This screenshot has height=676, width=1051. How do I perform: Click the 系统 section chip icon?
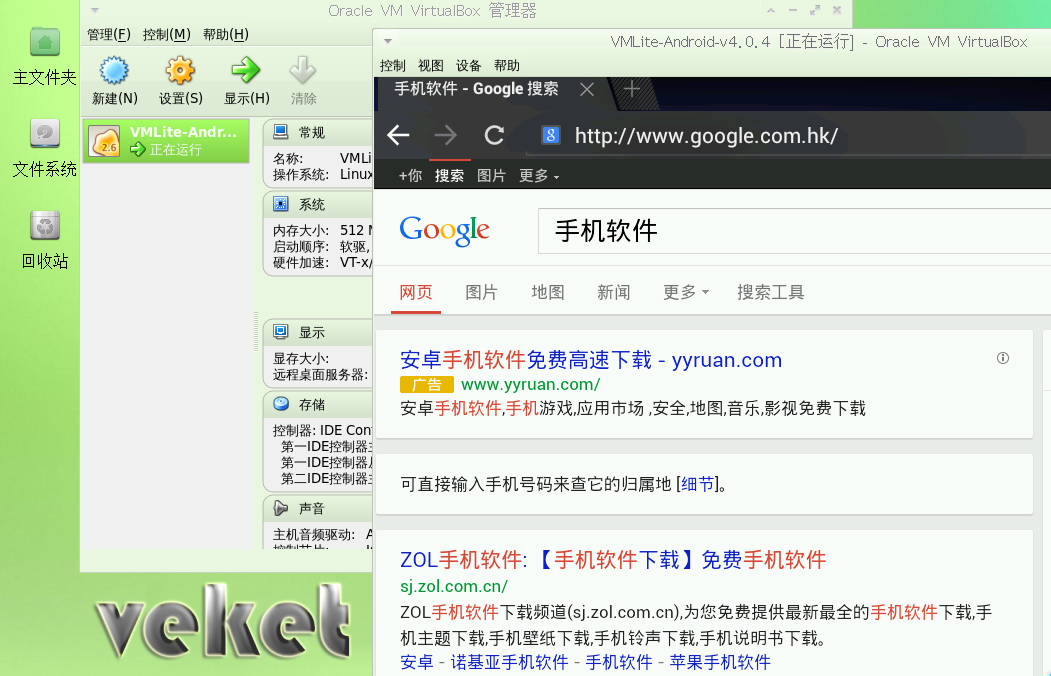tap(281, 204)
